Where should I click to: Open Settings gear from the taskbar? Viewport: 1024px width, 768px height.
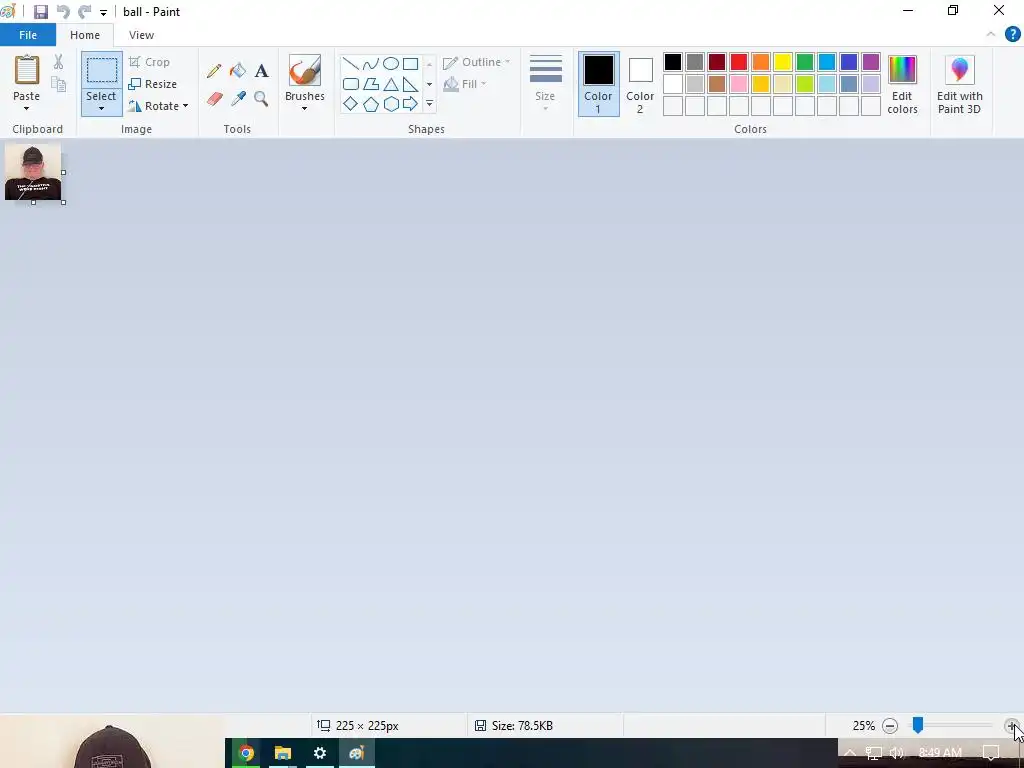click(x=319, y=753)
